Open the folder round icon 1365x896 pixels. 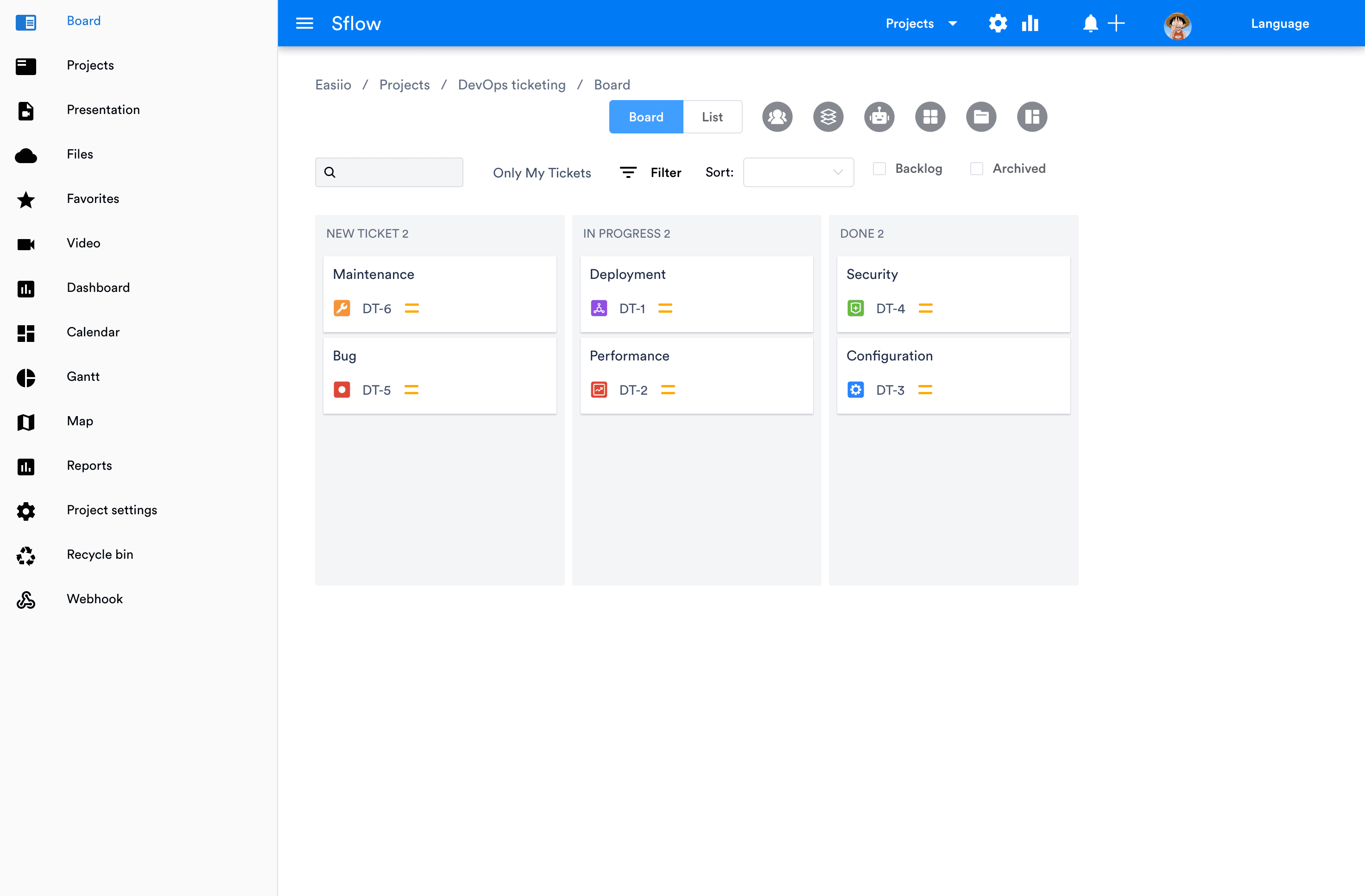981,117
